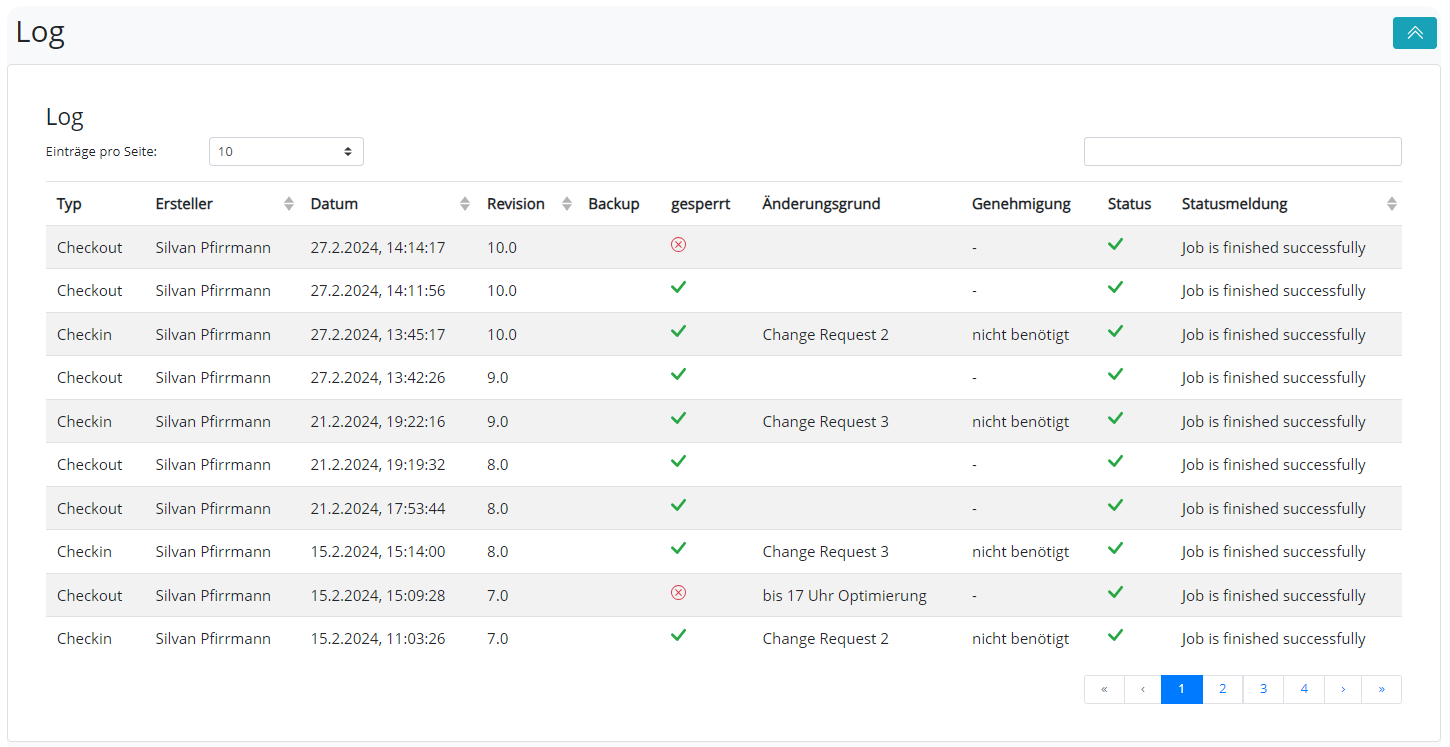Click the search field above the table
The height and width of the screenshot is (747, 1450).
pyautogui.click(x=1242, y=152)
